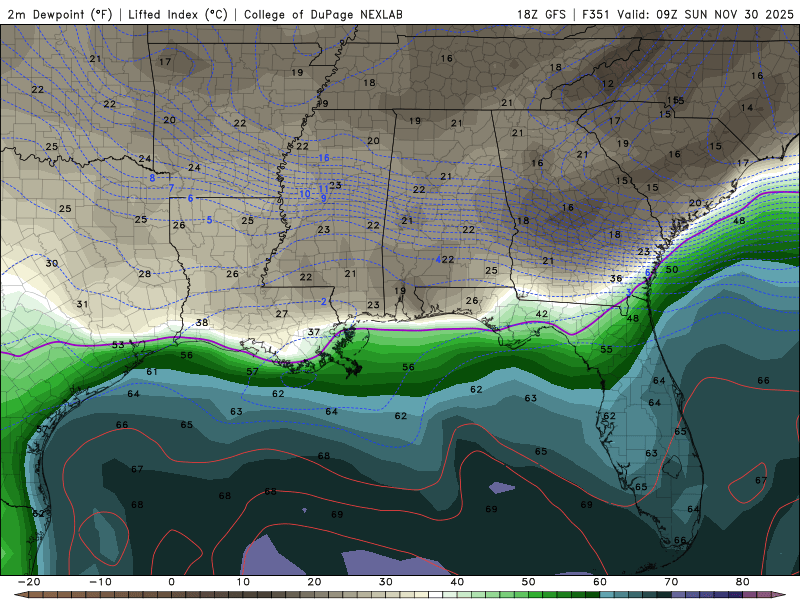Click the dewpoint value "28" on the map
800x600 pixels.
click(145, 273)
